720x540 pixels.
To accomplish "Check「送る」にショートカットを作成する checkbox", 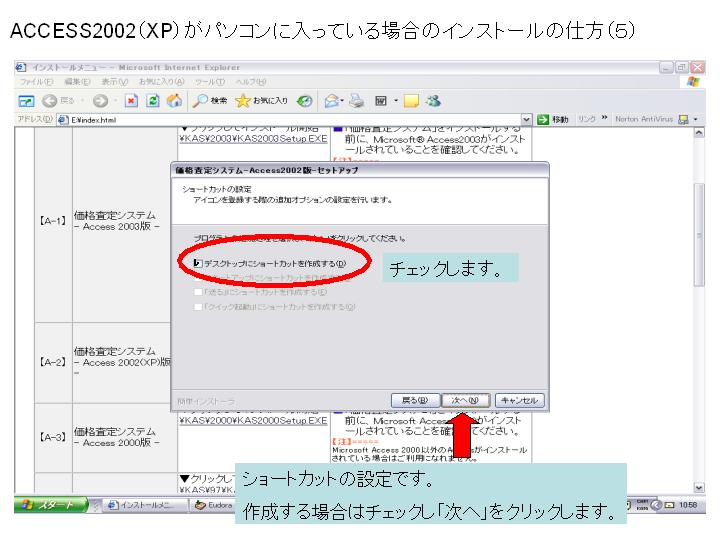I will pyautogui.click(x=198, y=292).
